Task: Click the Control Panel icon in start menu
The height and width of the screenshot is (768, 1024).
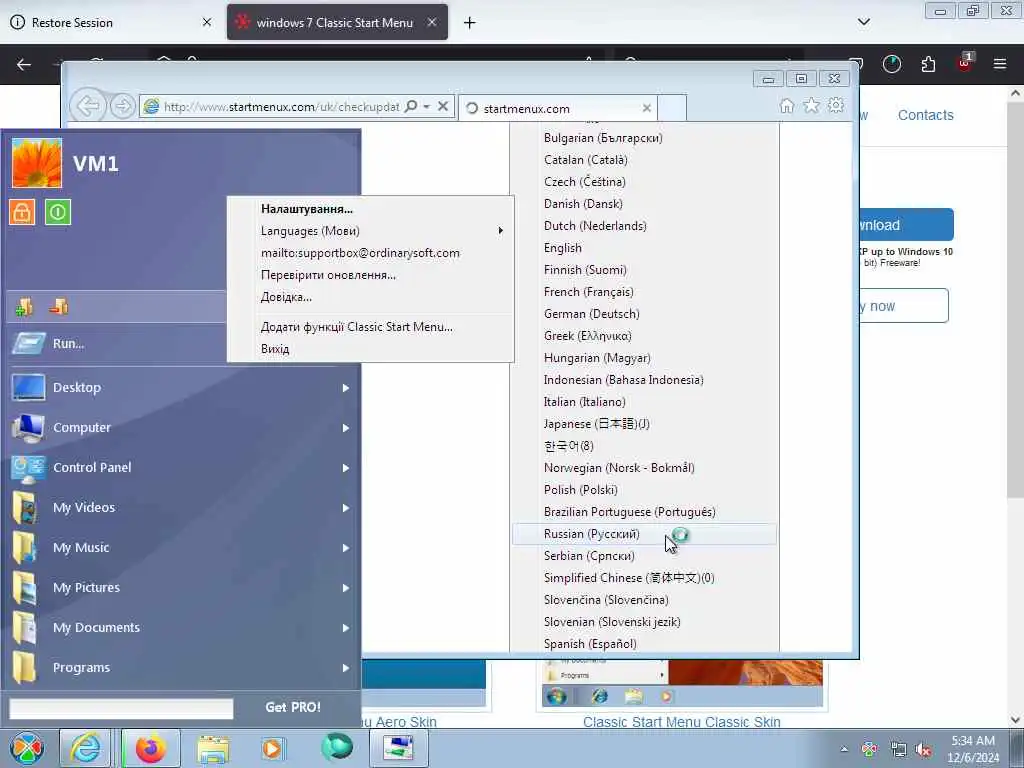Action: click(x=28, y=468)
